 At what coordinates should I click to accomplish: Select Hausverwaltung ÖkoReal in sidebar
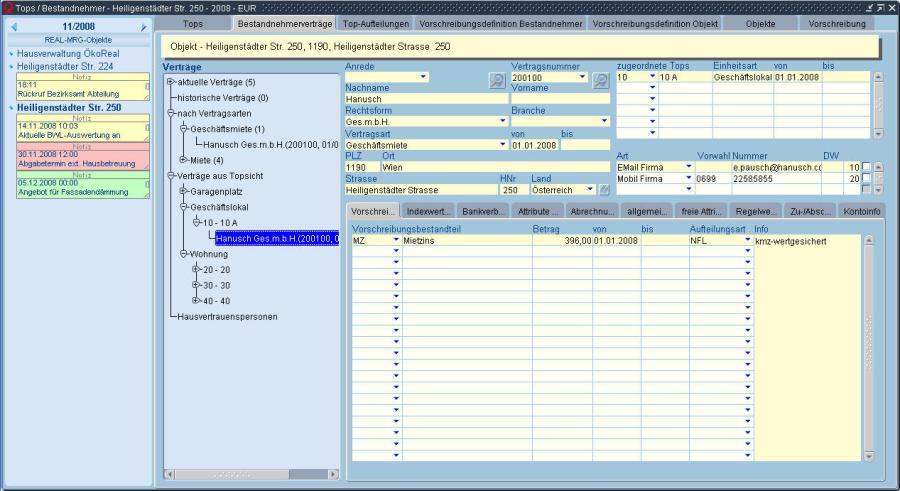68,53
